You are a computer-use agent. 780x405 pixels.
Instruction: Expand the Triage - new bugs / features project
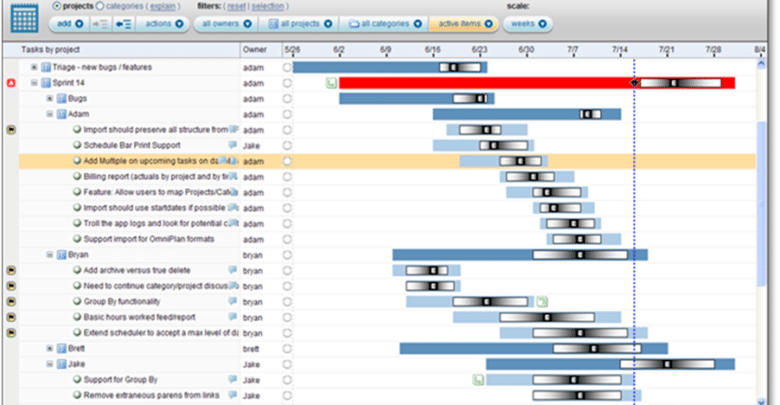click(x=34, y=67)
